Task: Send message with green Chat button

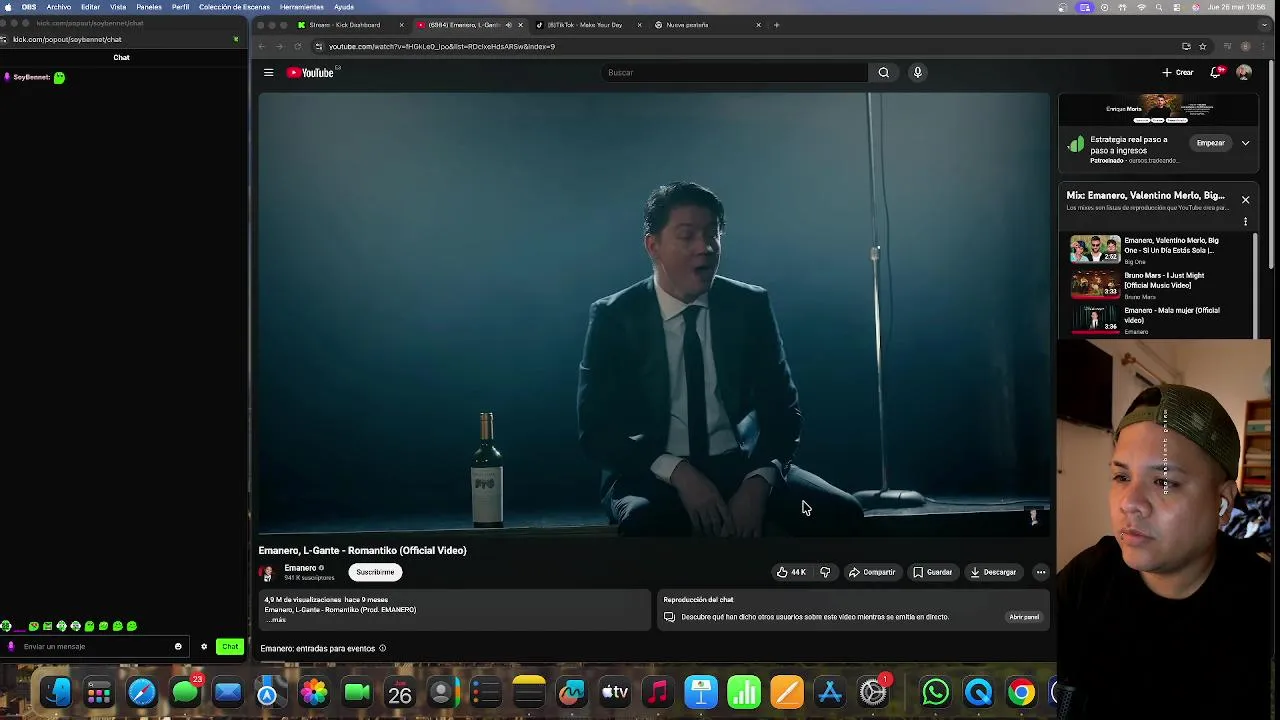Action: pyautogui.click(x=230, y=646)
